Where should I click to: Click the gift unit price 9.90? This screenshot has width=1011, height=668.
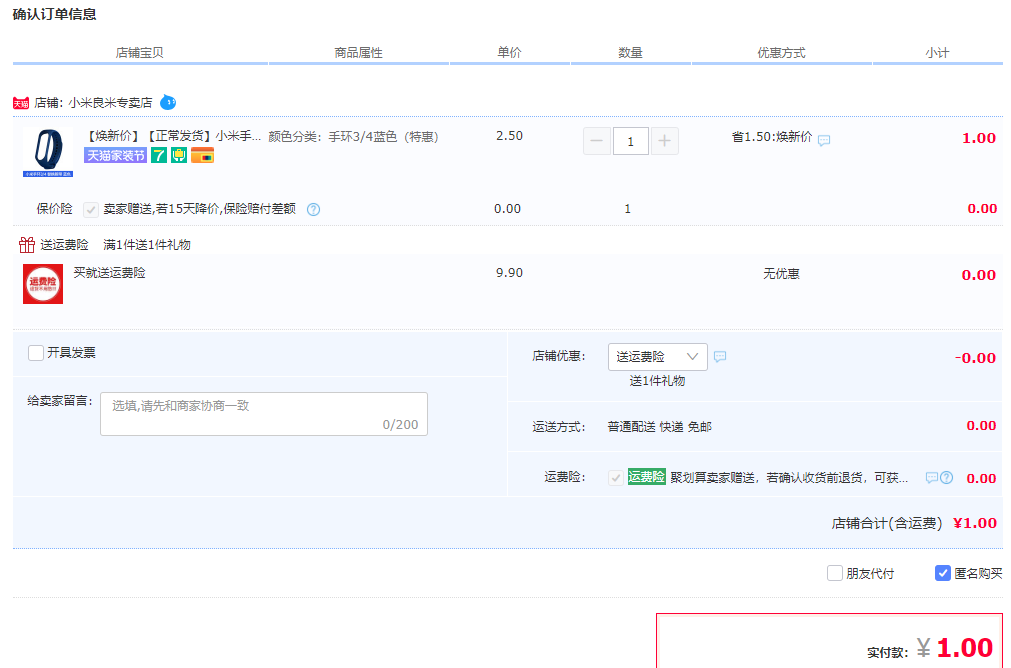[x=509, y=273]
